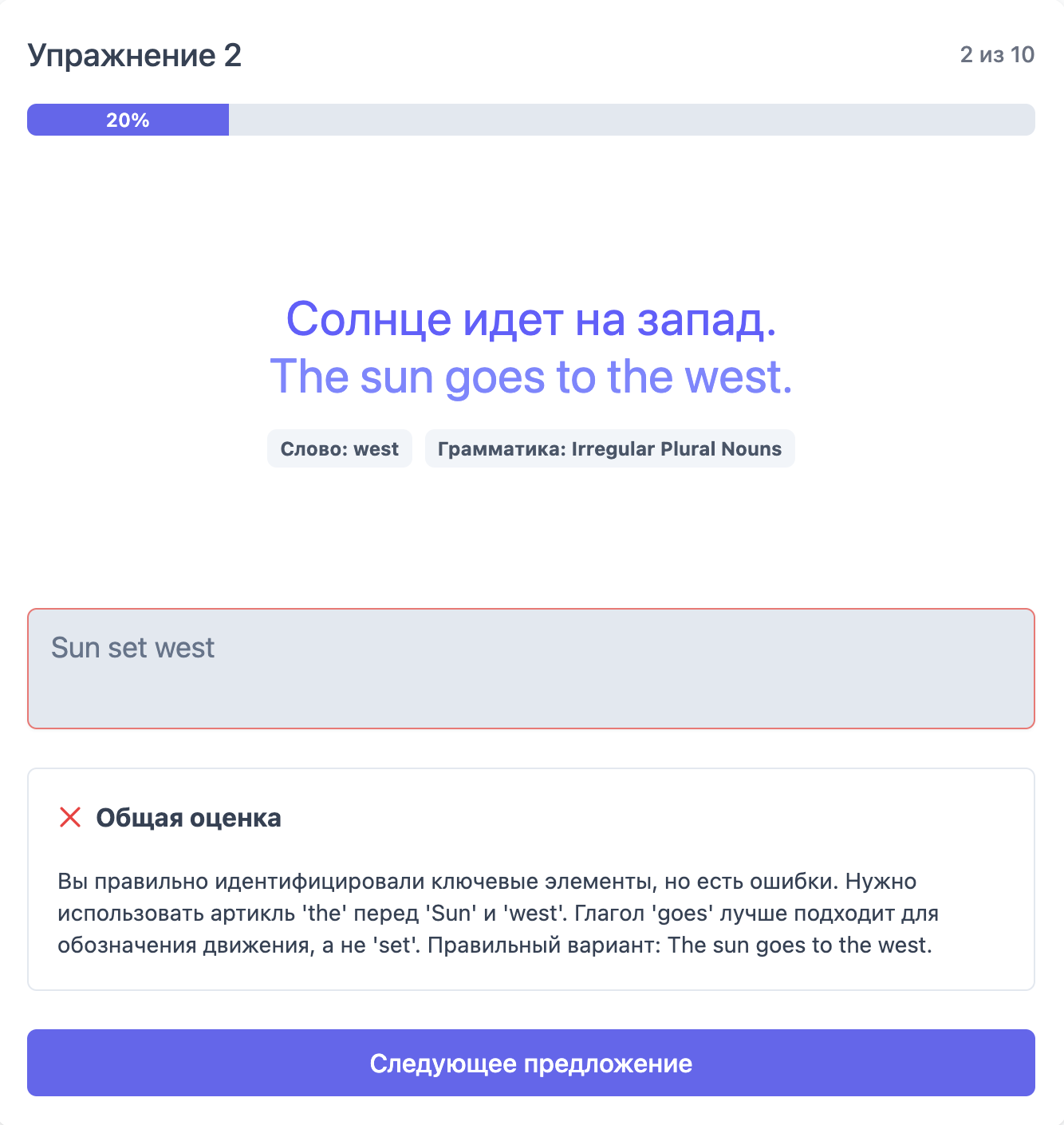Click the answer input field 'Sun set west'
1064x1125 pixels.
click(531, 669)
